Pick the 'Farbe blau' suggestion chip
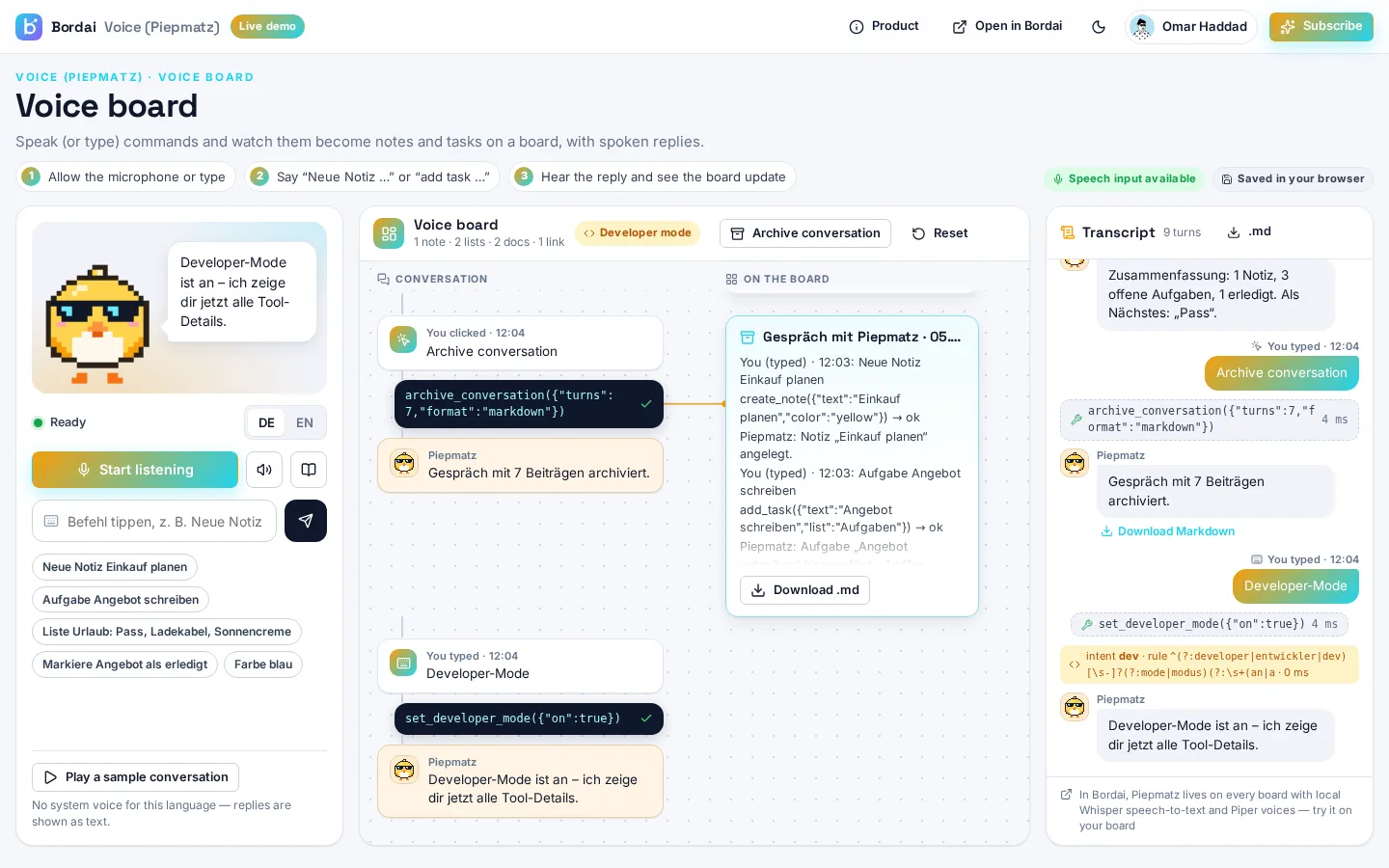 (263, 665)
